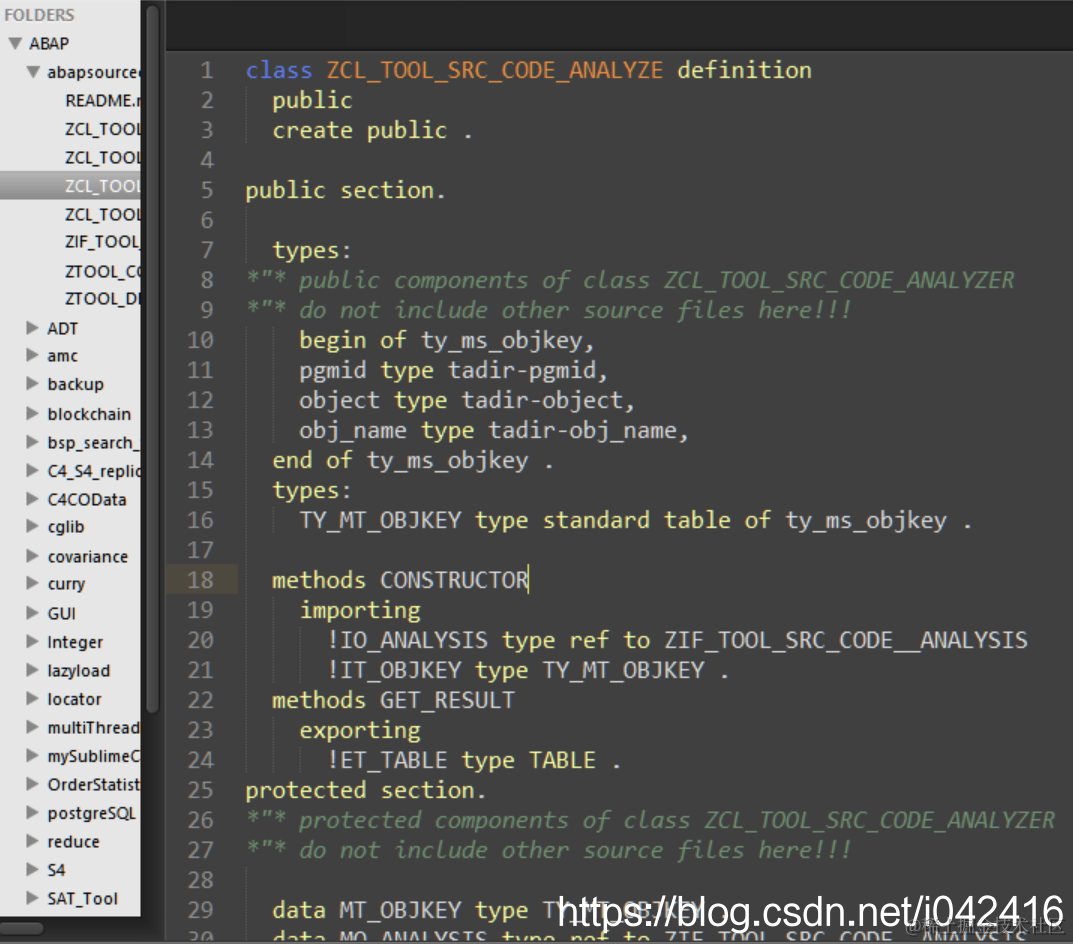Screen dimensions: 1073x944
Task: Click the FOLDERS sidebar heading
Action: [x=40, y=14]
